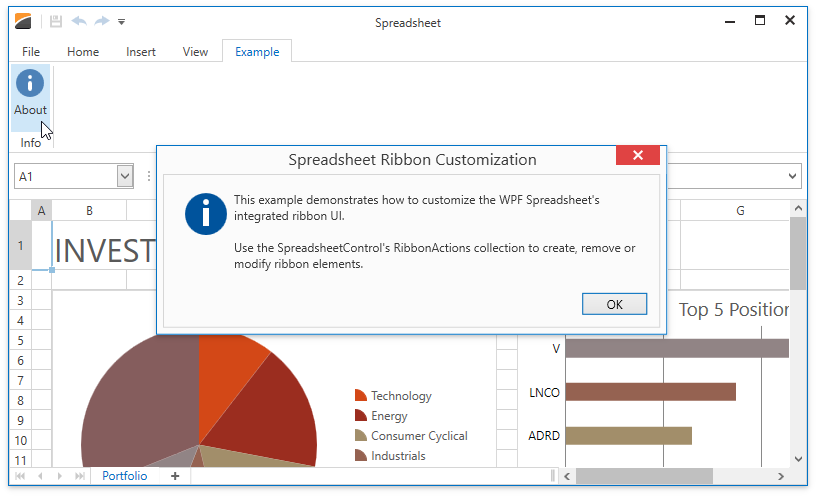Select column B header
Image resolution: width=816 pixels, height=496 pixels.
click(x=90, y=211)
